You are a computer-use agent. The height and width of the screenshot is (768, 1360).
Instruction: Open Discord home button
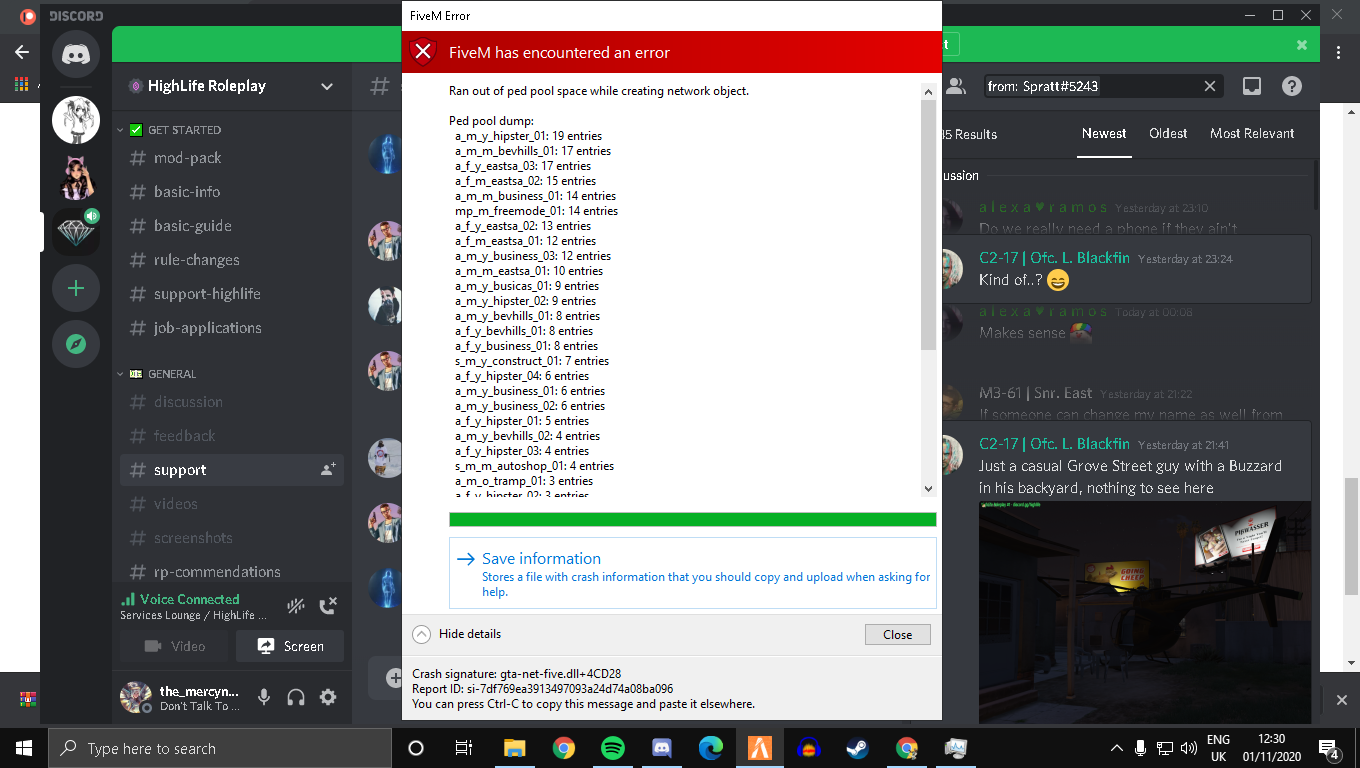coord(76,54)
